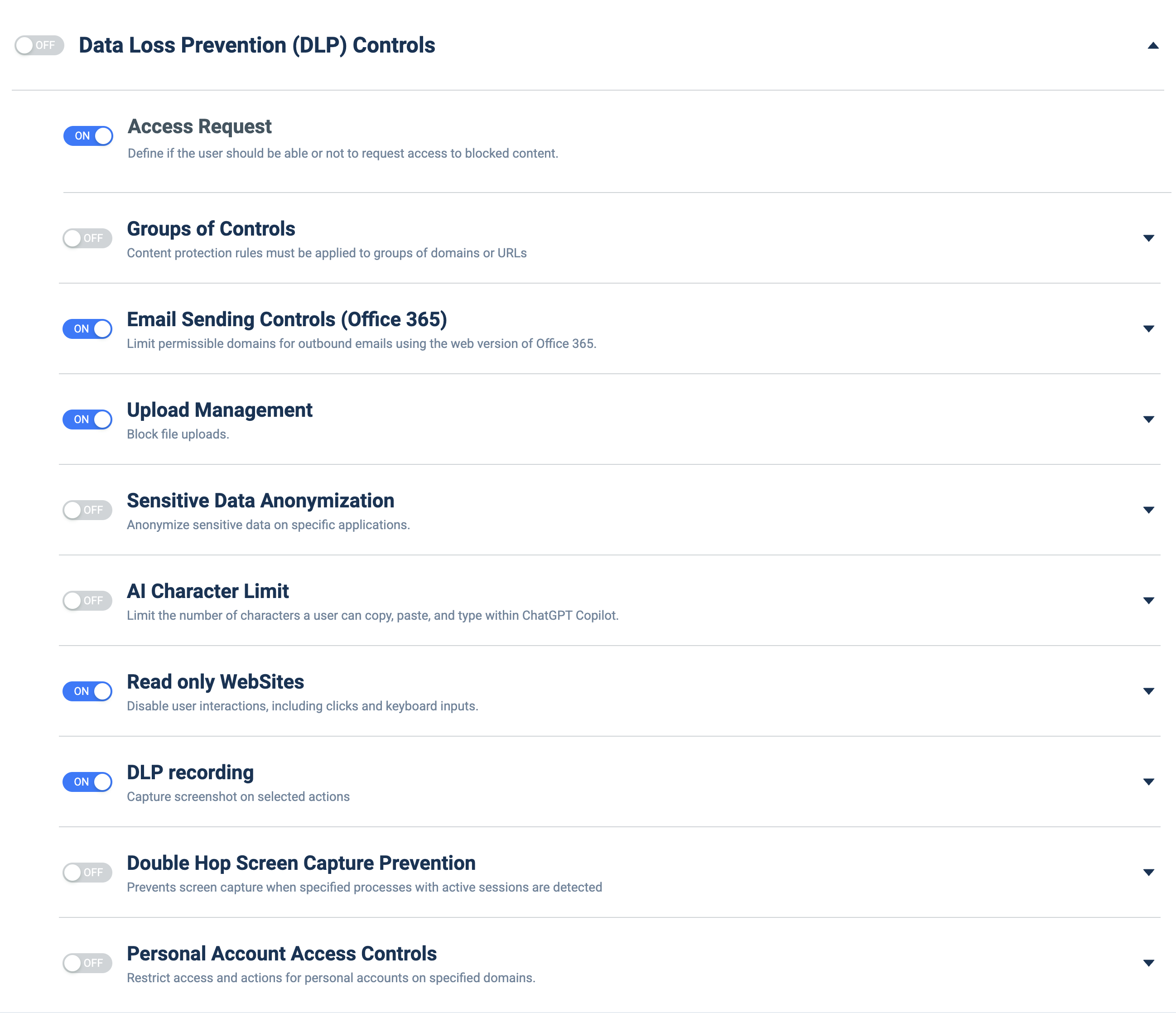
Task: Enable the Groups of Controls toggle
Action: (87, 238)
